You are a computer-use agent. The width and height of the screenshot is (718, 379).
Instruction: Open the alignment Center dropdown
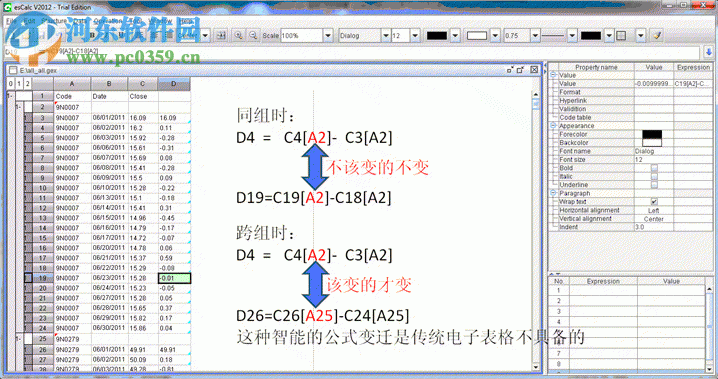pos(206,35)
